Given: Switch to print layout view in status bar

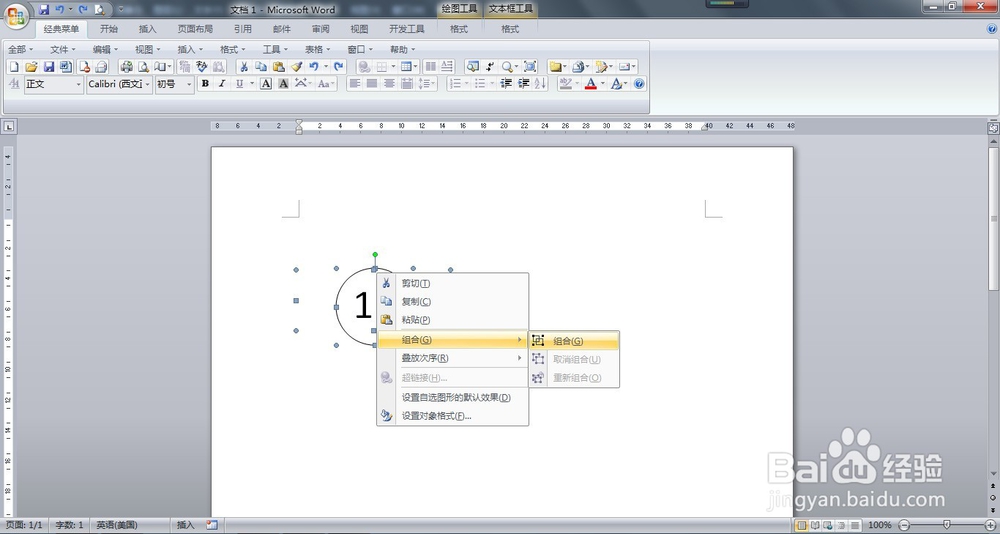Looking at the screenshot, I should (801, 525).
